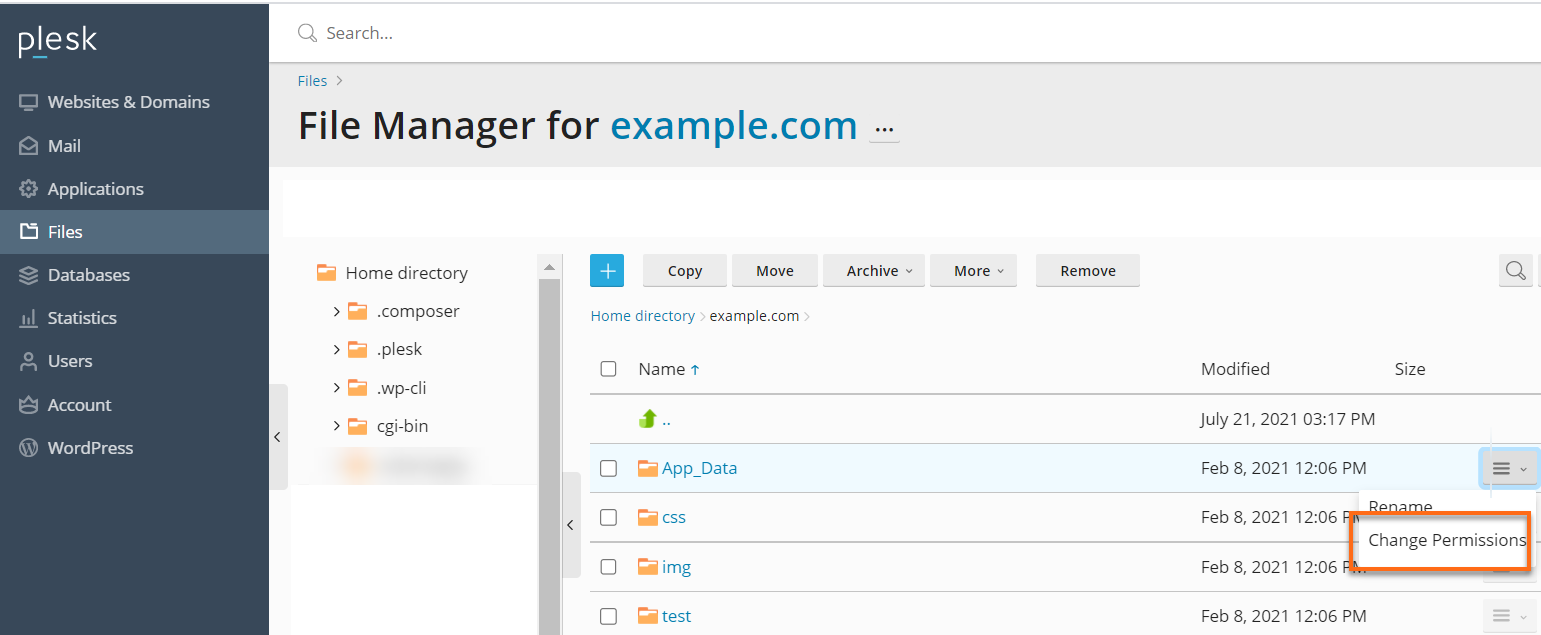This screenshot has height=635, width=1541.
Task: Expand the cgi-bin folder in the tree
Action: [338, 425]
